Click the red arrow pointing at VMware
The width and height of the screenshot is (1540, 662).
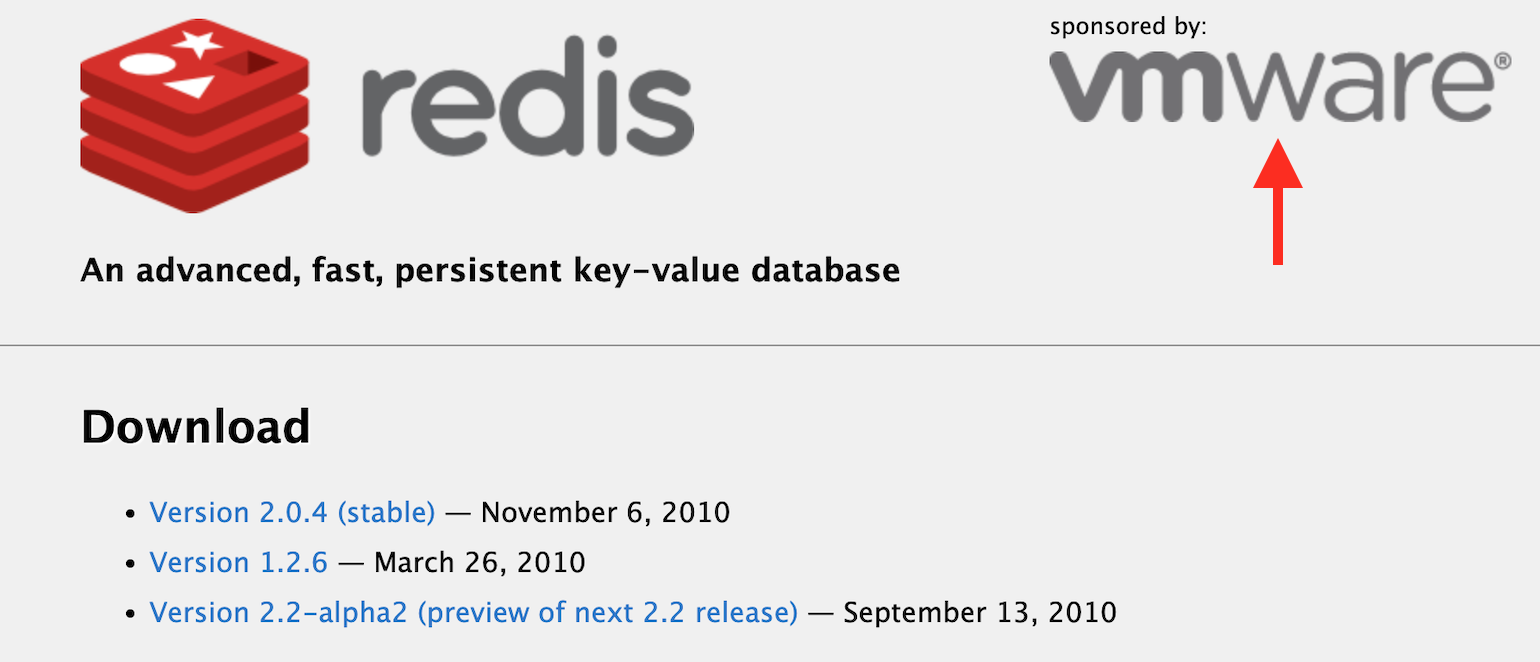[1280, 200]
